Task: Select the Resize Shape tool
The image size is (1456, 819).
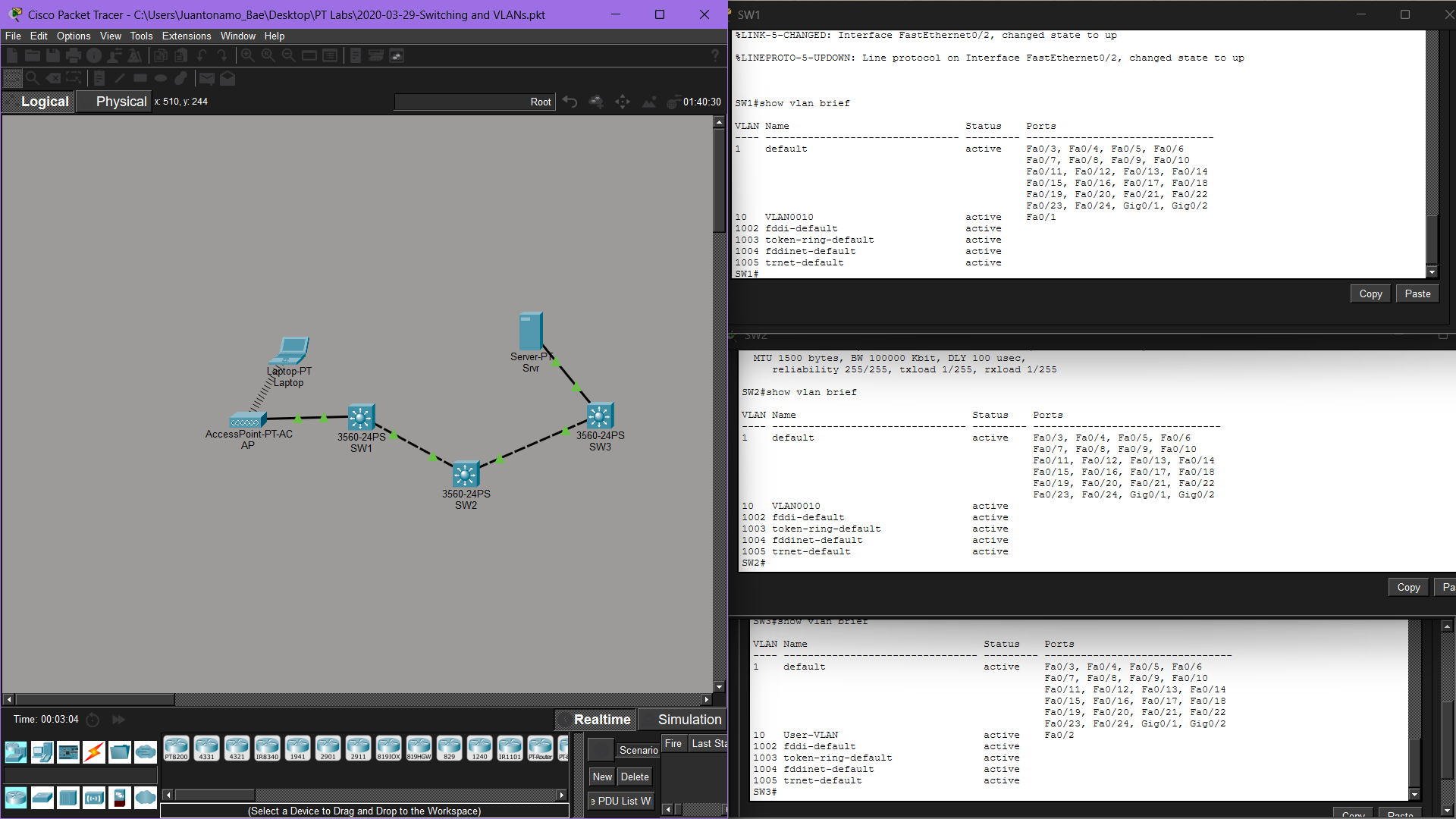Action: tap(74, 77)
